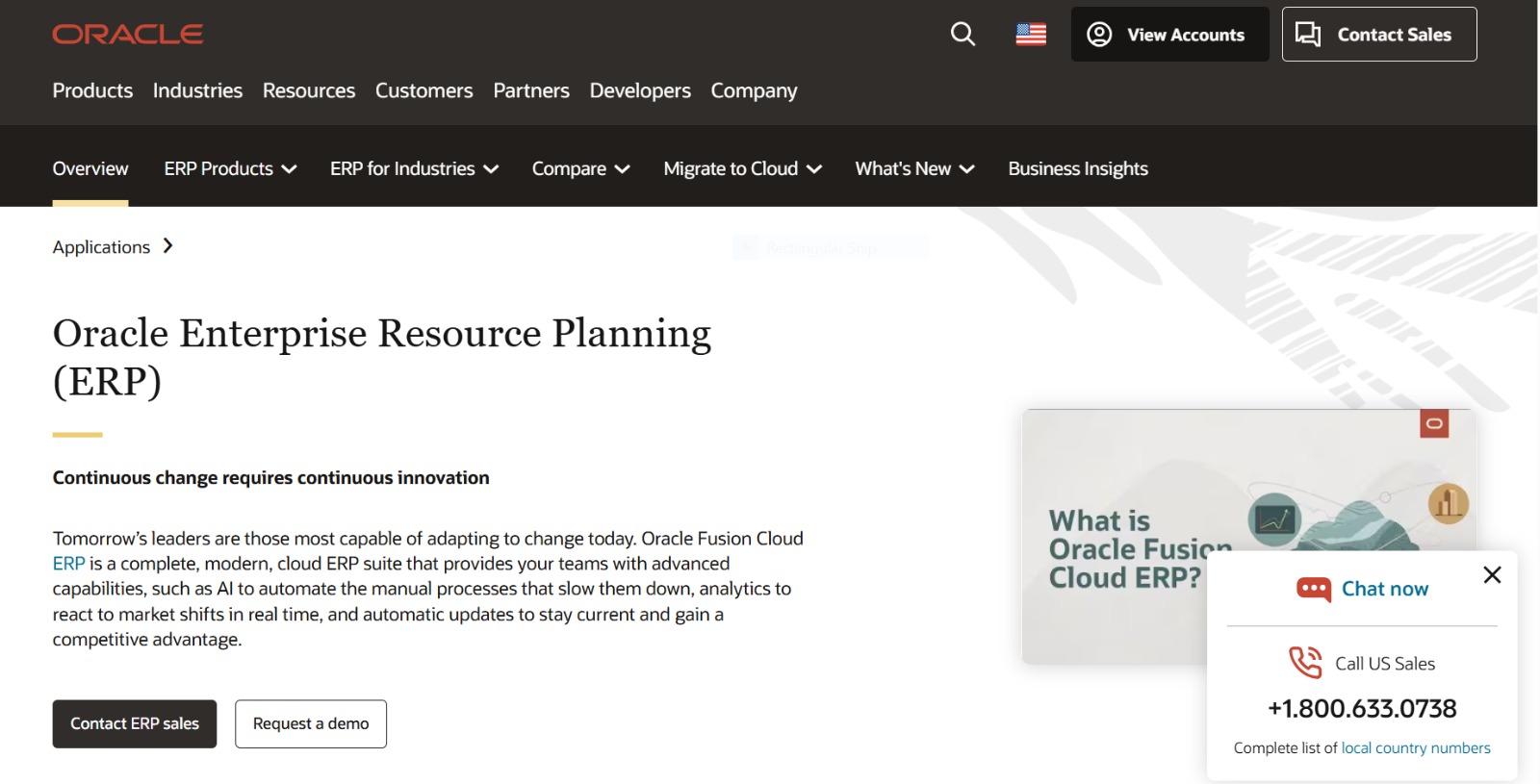Click the phone number +1.800.633.0738

[x=1362, y=709]
